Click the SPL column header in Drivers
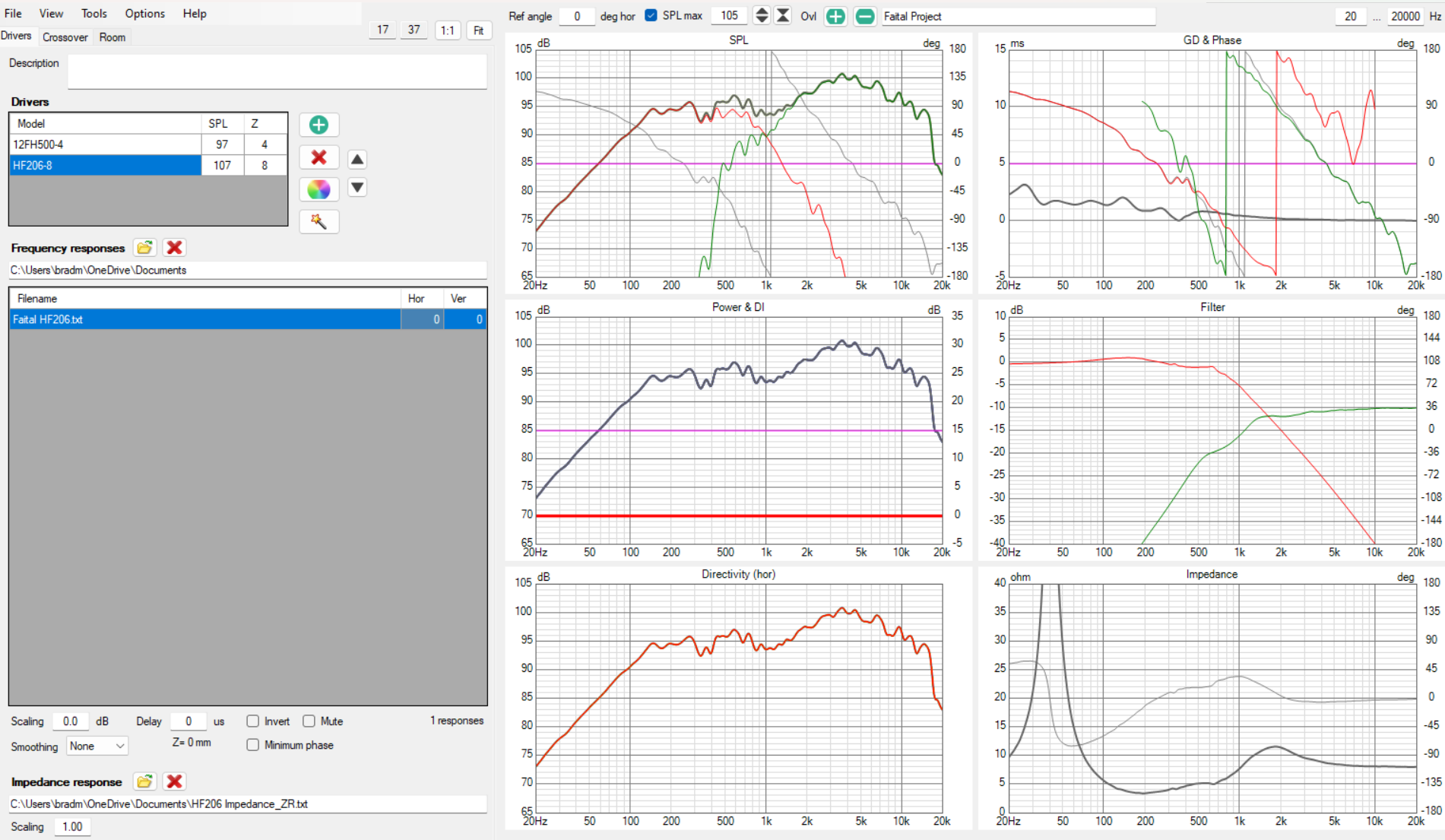 coord(223,123)
